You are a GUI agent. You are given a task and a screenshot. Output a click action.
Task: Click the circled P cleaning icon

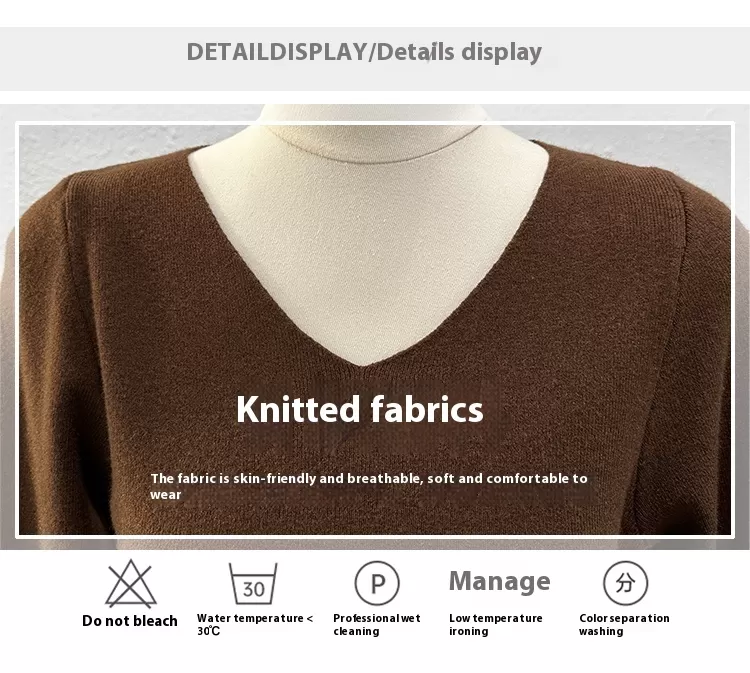[377, 583]
